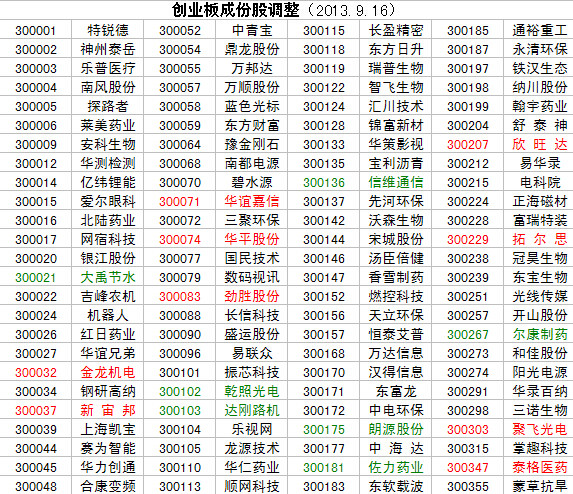Click the cell 通裕重工

[x=540, y=30]
